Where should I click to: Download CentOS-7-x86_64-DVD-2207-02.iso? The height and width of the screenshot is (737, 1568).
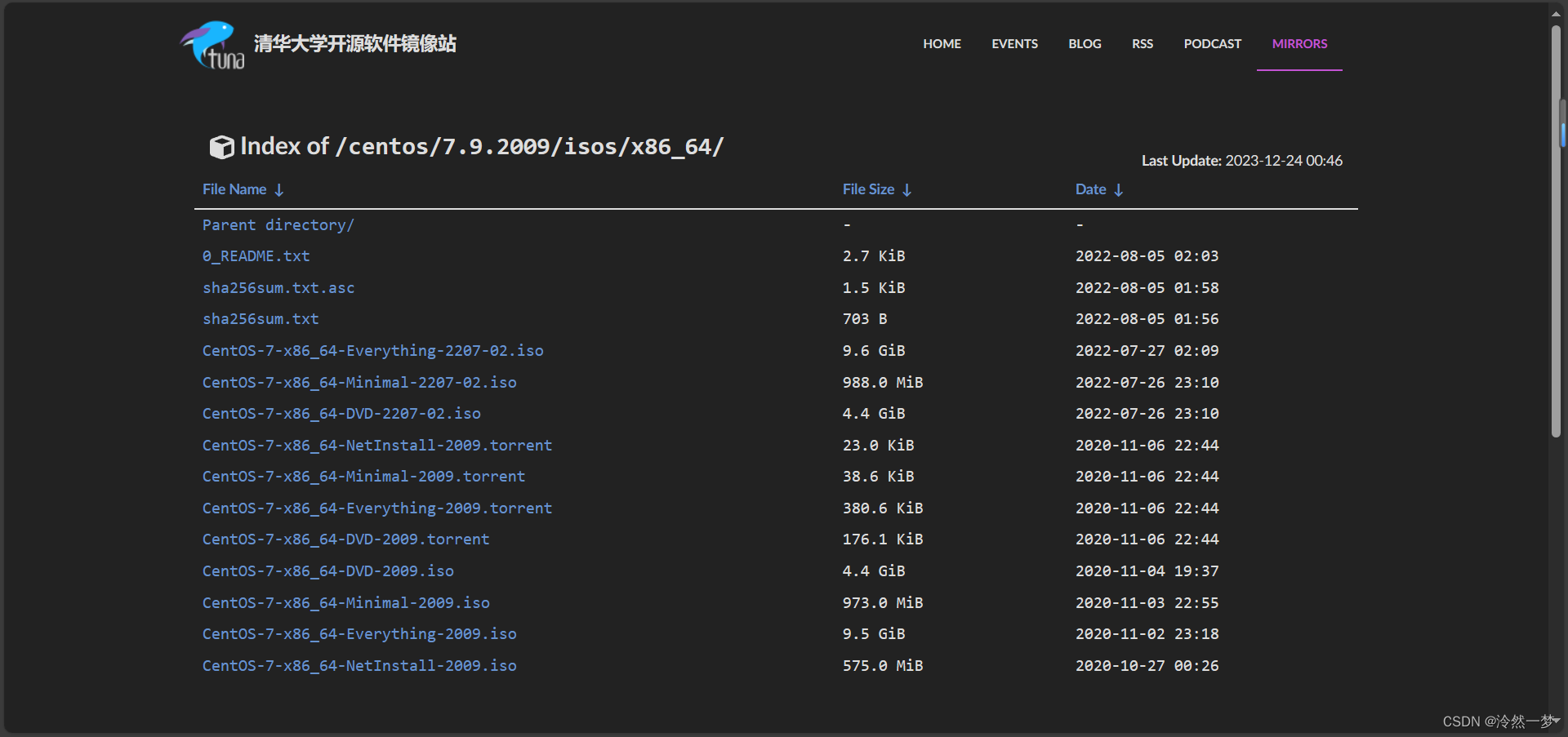pyautogui.click(x=341, y=414)
